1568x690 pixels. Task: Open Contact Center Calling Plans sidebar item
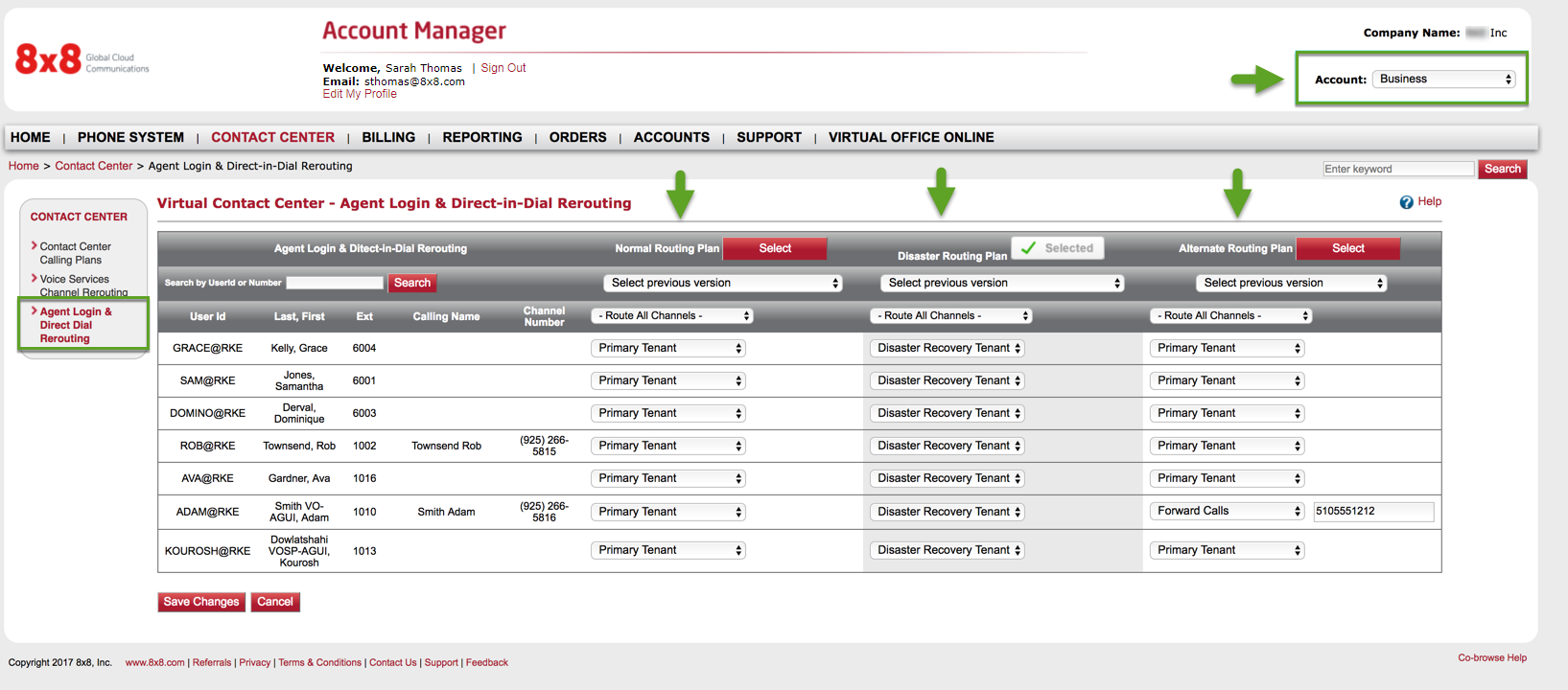[x=75, y=253]
